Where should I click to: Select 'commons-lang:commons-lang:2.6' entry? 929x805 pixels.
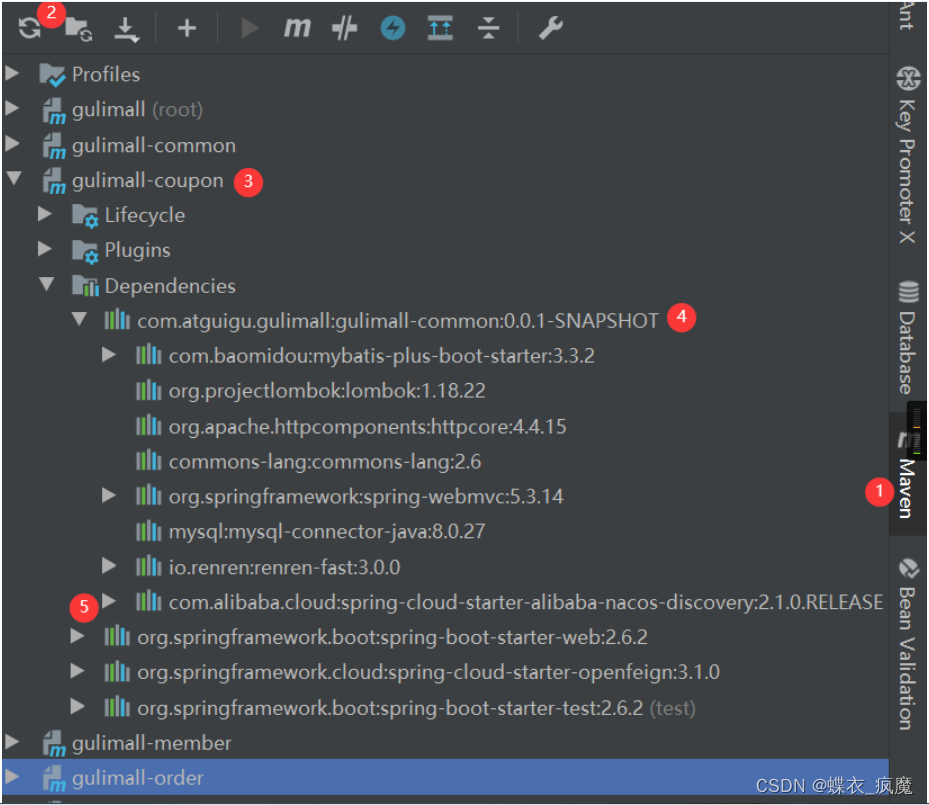pos(325,461)
